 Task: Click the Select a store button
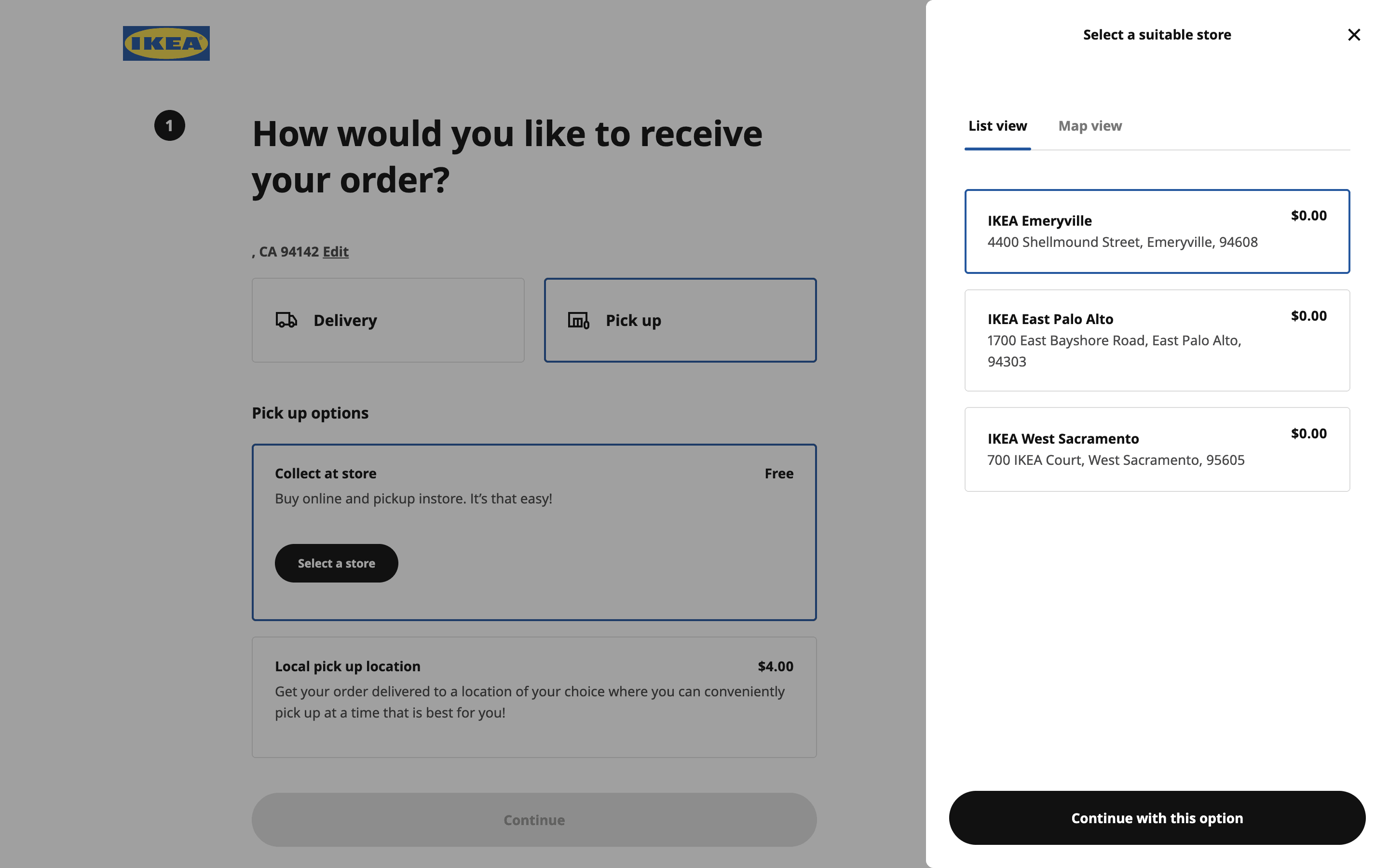(x=336, y=563)
